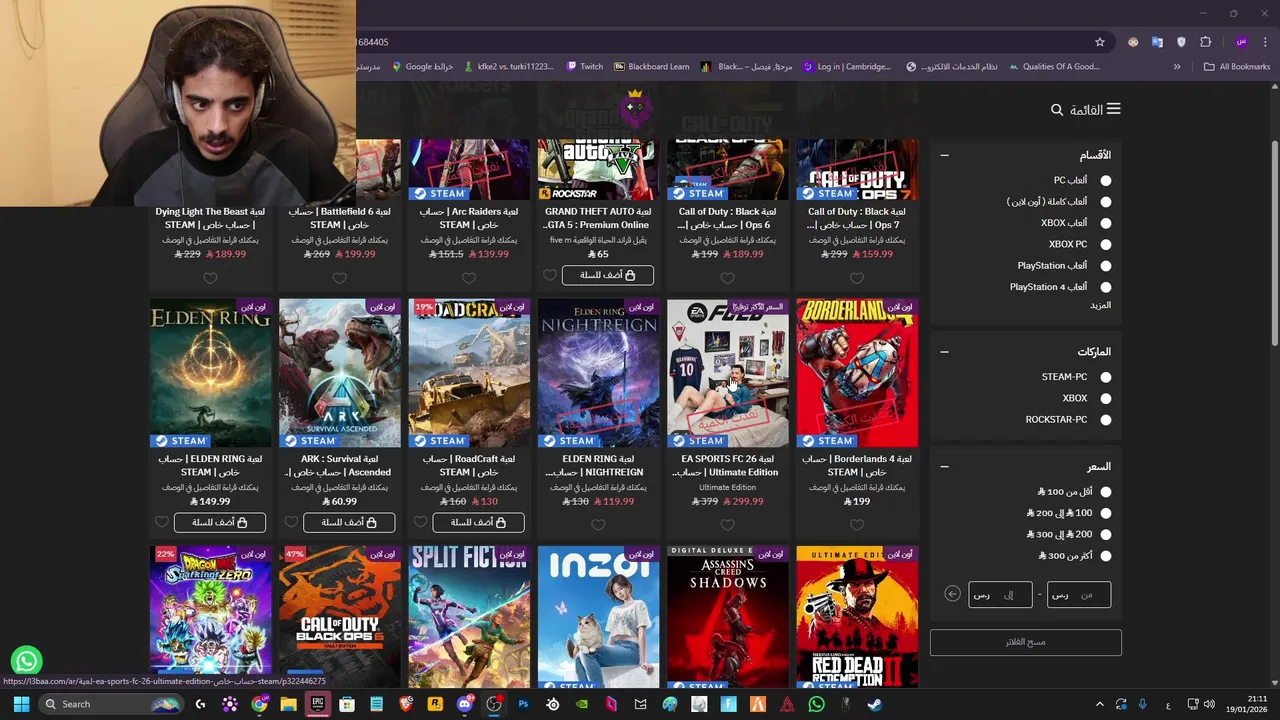Click wishlist heart under Battlefield 6

(x=339, y=278)
